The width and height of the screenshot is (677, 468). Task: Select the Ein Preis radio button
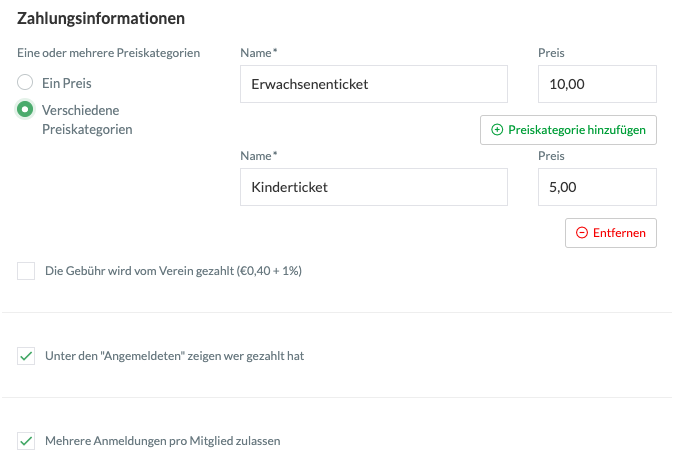click(x=25, y=82)
